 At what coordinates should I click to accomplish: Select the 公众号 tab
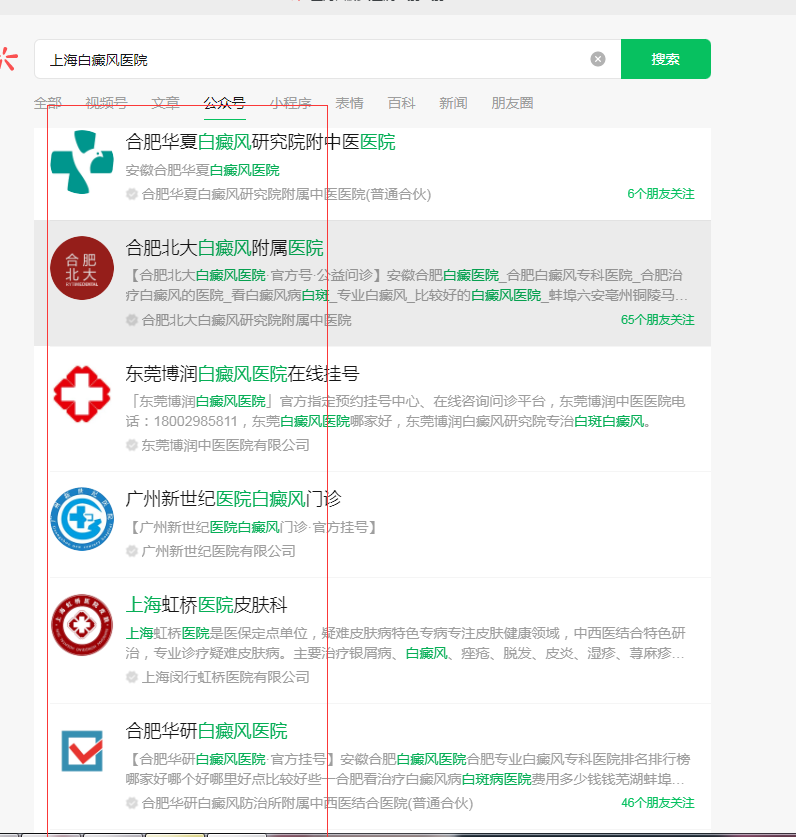coord(224,103)
